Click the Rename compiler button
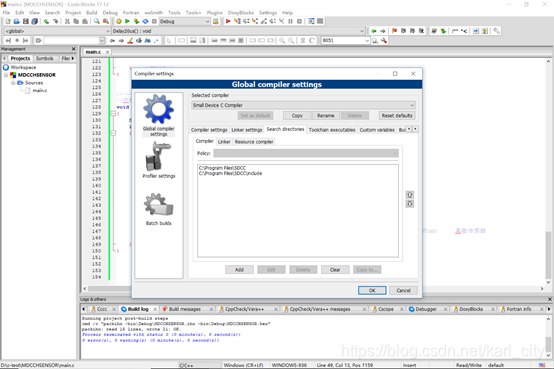This screenshot has width=554, height=369. click(325, 116)
